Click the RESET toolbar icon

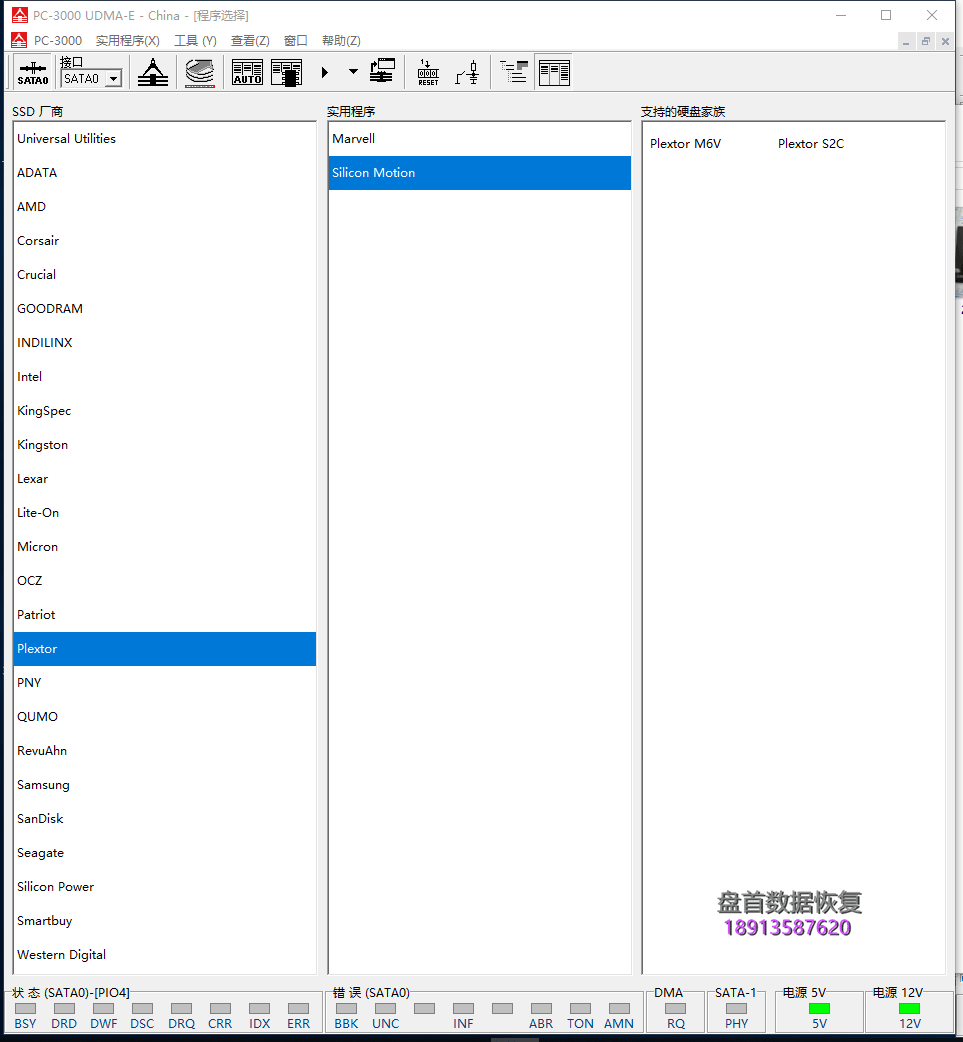[428, 72]
